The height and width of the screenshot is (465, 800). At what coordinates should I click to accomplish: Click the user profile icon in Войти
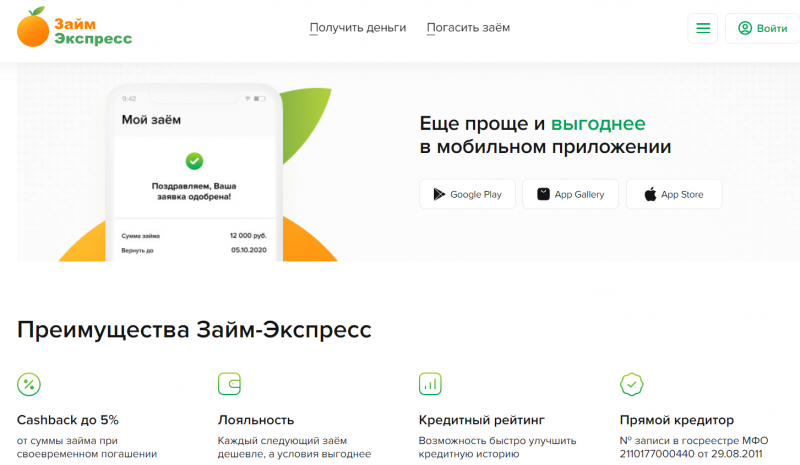(745, 28)
